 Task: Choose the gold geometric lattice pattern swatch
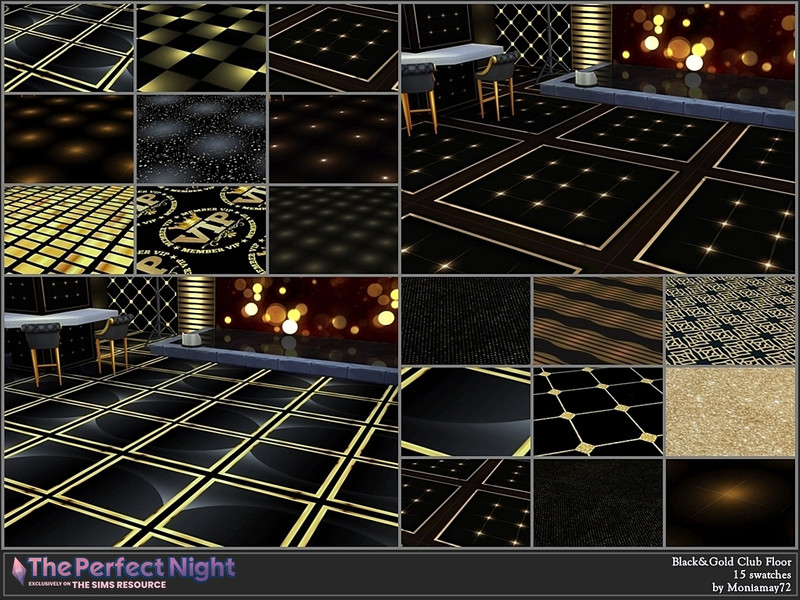point(730,321)
